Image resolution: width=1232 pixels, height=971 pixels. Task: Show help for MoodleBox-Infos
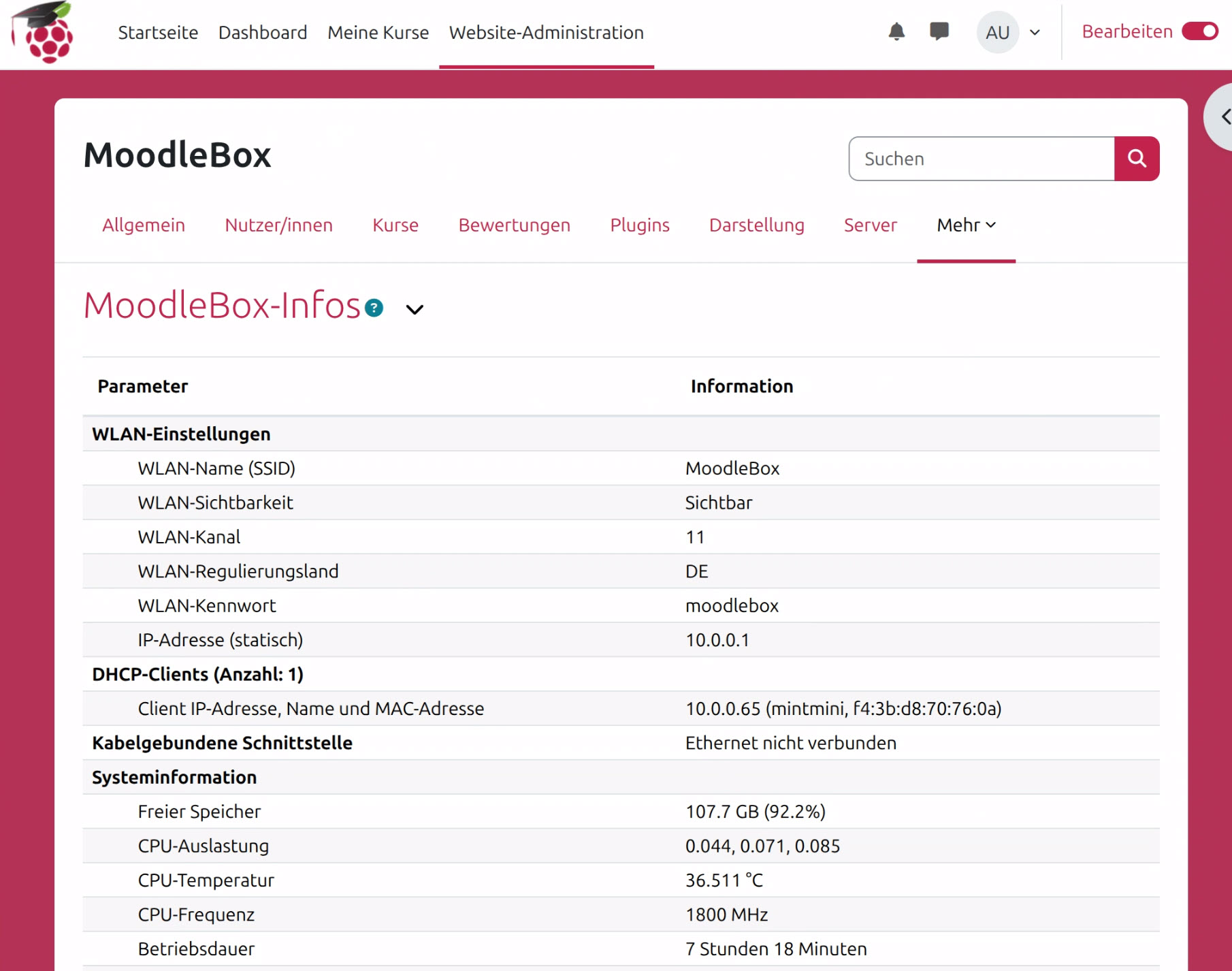click(374, 308)
